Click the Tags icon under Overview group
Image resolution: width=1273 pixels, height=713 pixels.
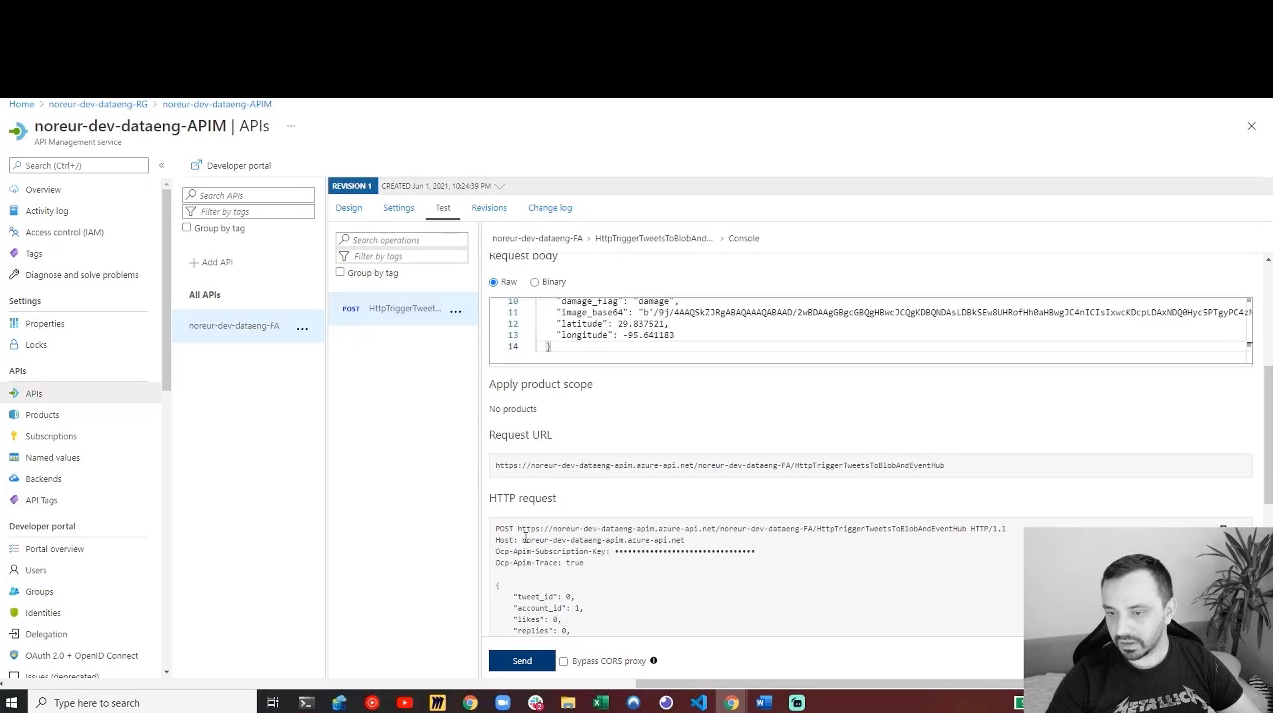click(14, 254)
